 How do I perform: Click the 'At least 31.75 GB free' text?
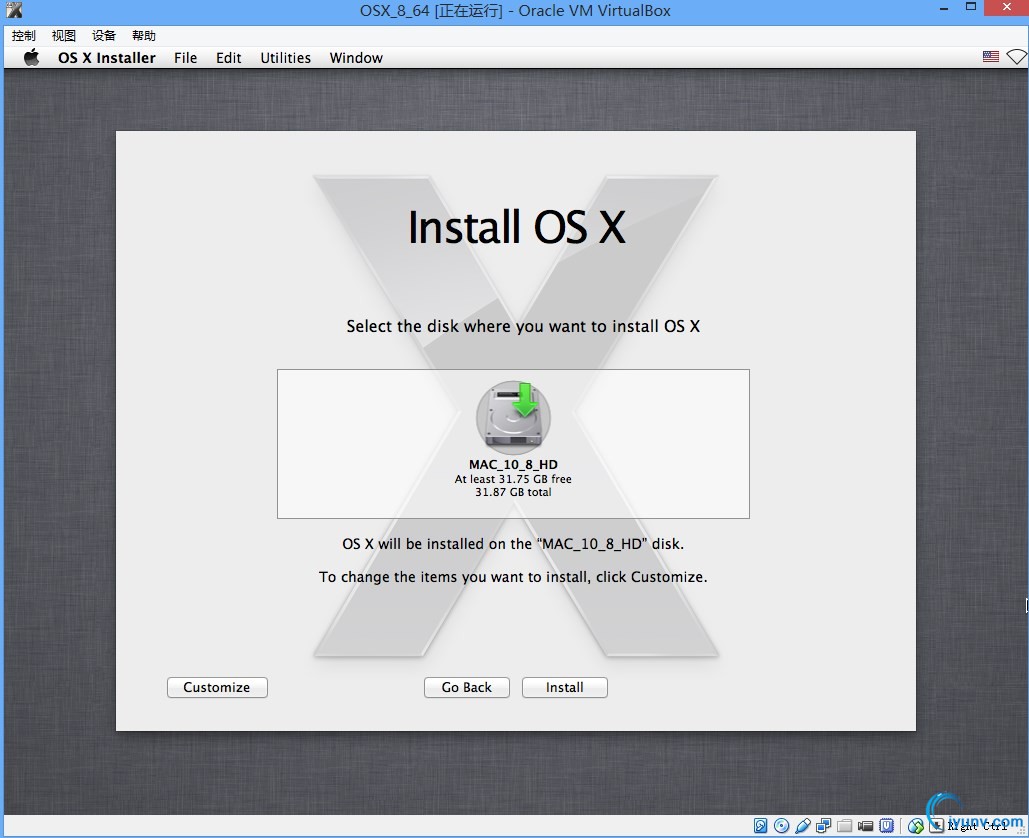pyautogui.click(x=513, y=479)
